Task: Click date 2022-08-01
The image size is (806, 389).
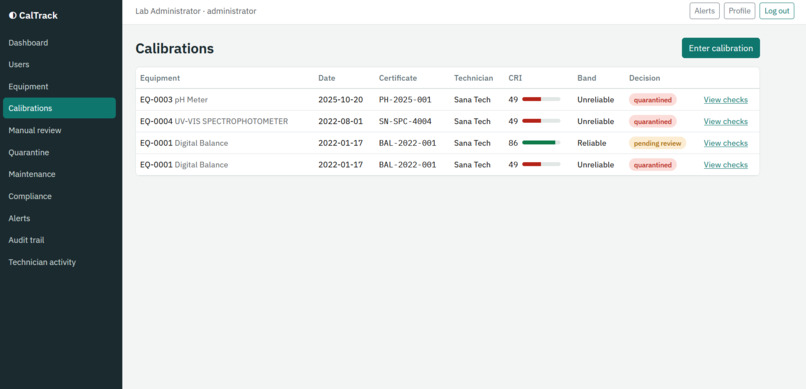Action: pos(340,121)
